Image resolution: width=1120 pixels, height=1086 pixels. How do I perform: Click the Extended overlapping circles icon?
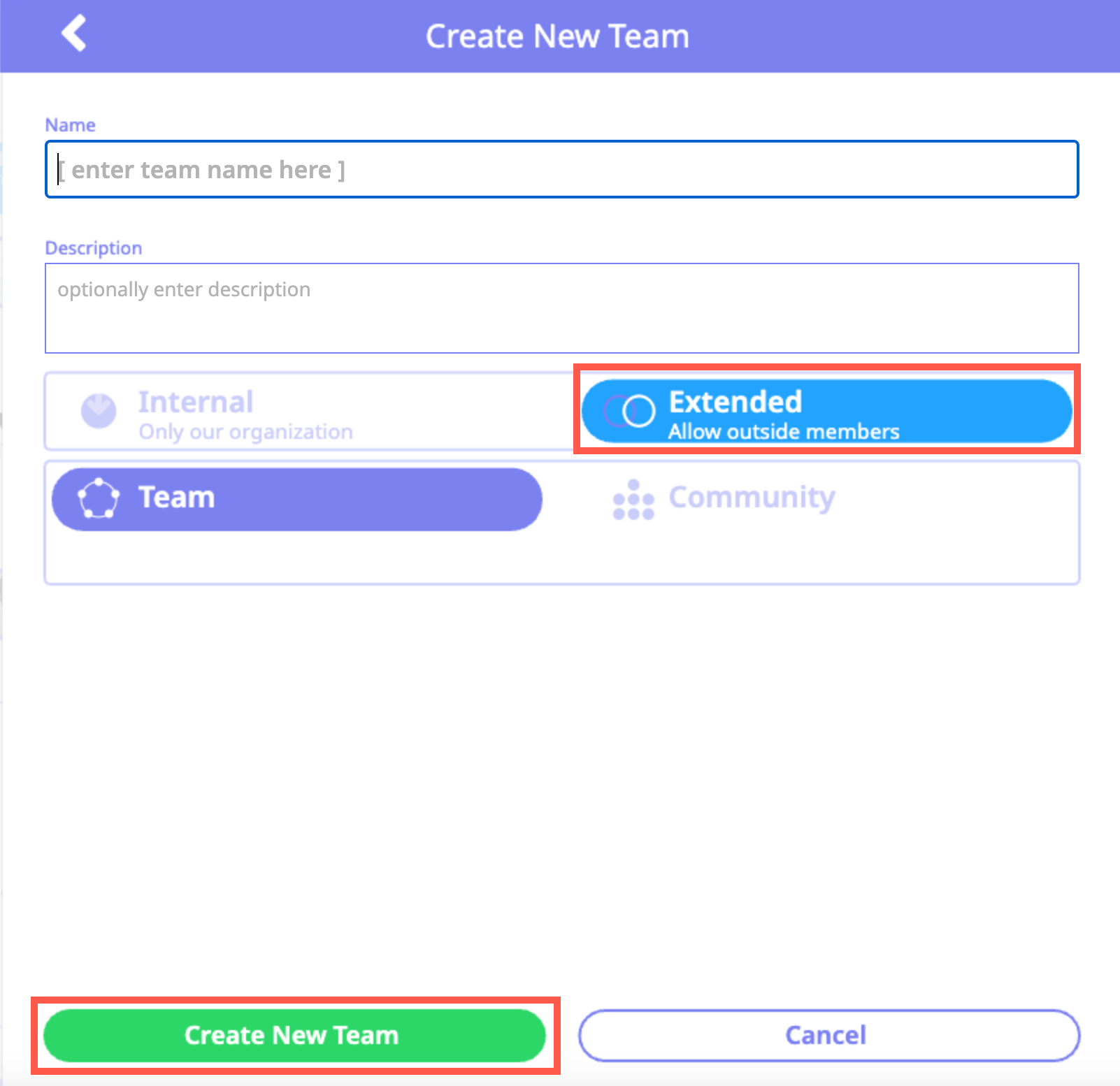pos(630,411)
